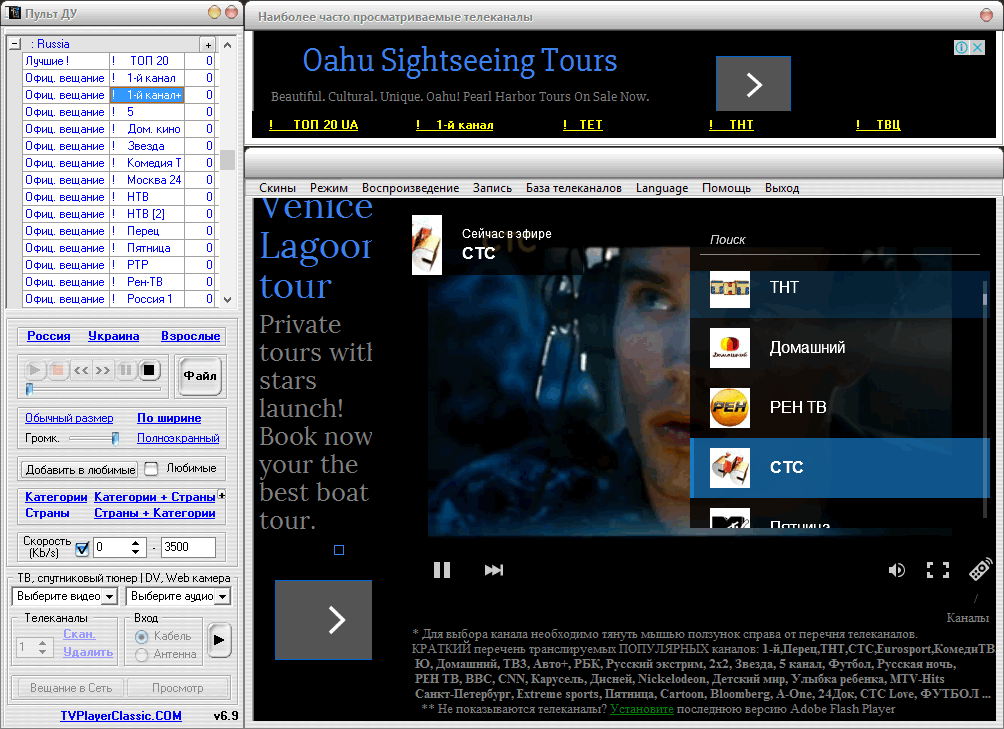1004x729 pixels.
Task: Open the Выберите видео dropdown
Action: (x=109, y=597)
